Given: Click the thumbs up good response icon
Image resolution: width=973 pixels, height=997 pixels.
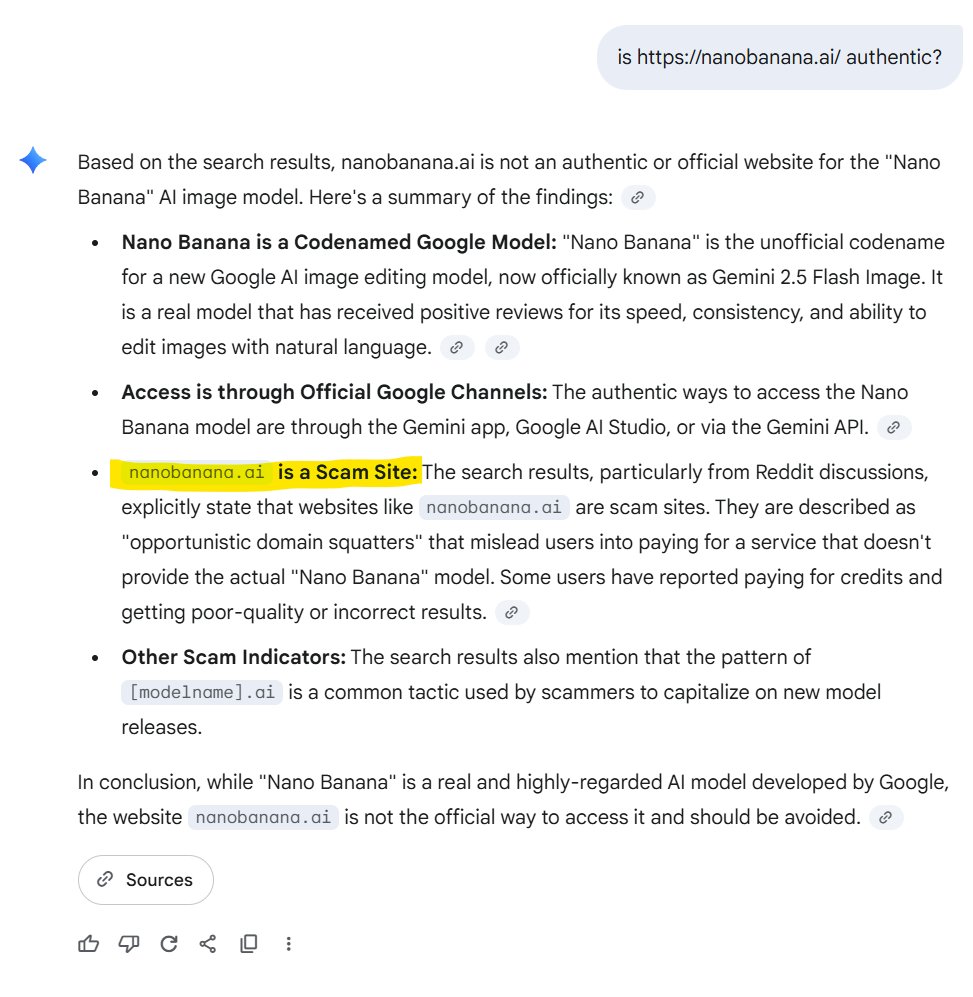Looking at the screenshot, I should (88, 944).
